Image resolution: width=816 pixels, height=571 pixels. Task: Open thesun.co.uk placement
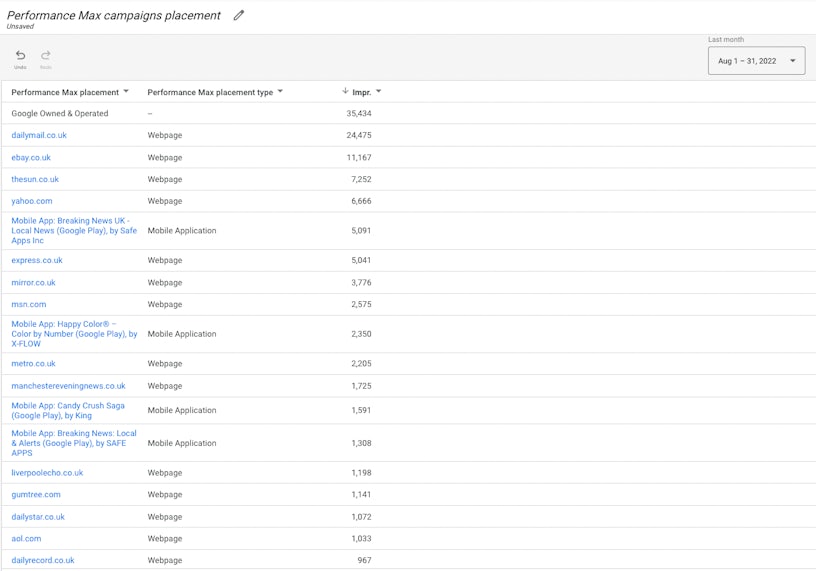(35, 179)
